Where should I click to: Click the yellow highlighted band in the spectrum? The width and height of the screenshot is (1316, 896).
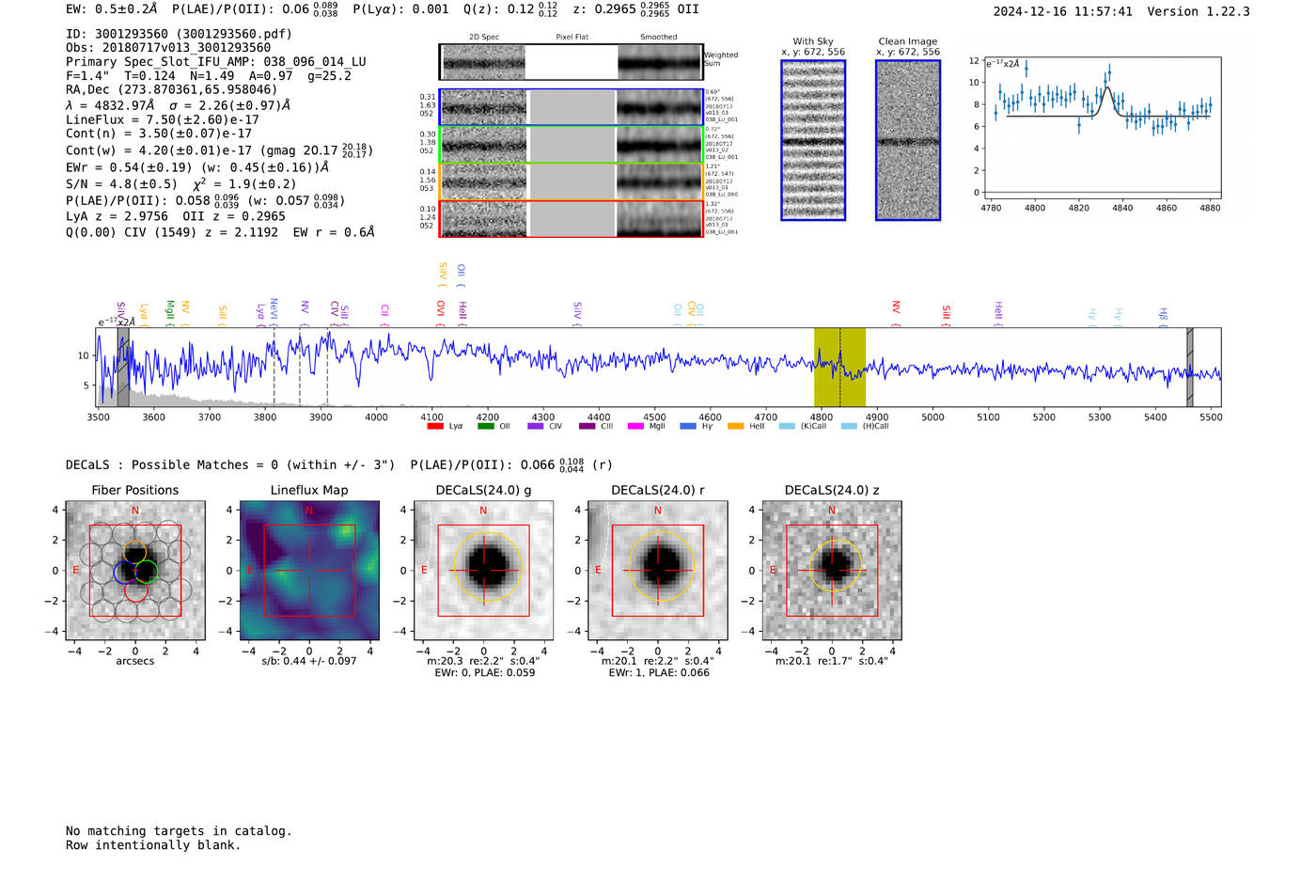[839, 367]
